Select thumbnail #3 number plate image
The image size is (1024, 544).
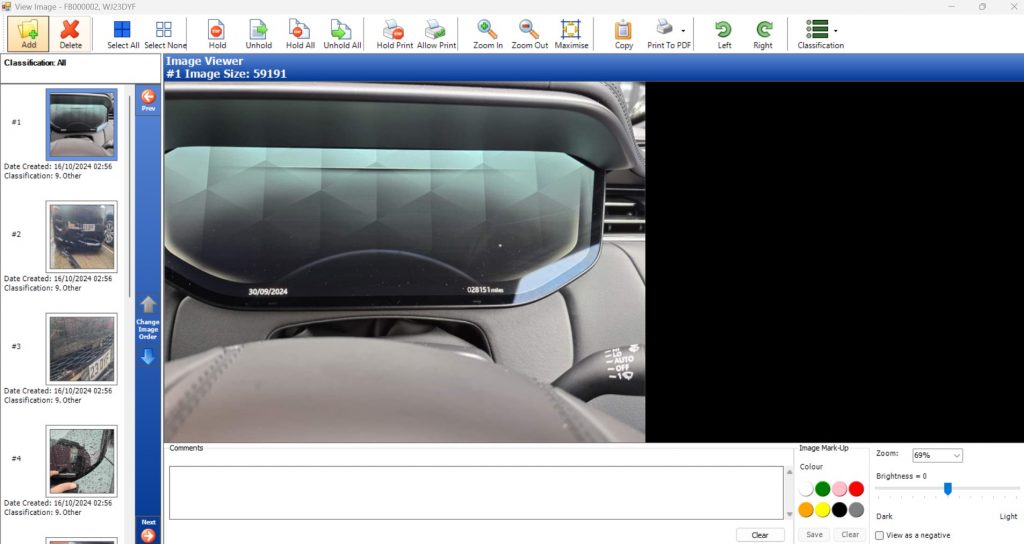pos(82,349)
